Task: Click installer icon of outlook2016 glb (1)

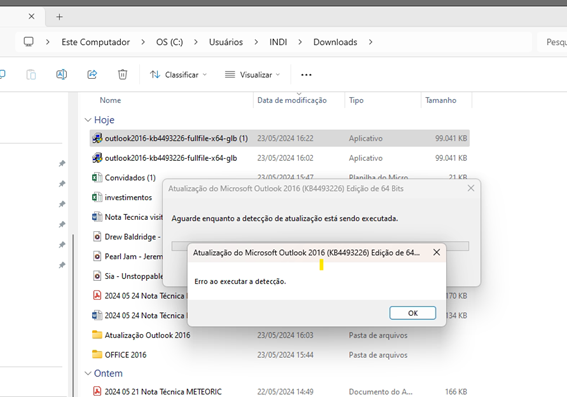Action: click(97, 138)
